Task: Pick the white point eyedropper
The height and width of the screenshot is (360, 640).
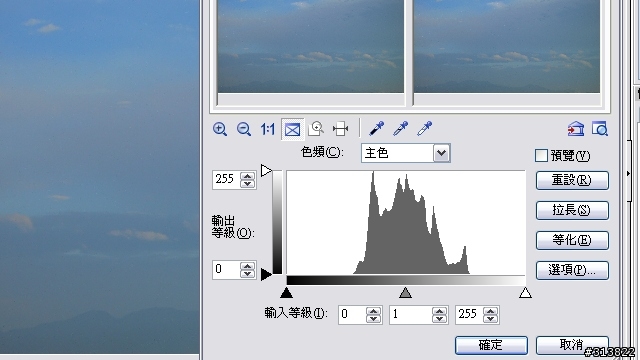Action: pyautogui.click(x=424, y=129)
